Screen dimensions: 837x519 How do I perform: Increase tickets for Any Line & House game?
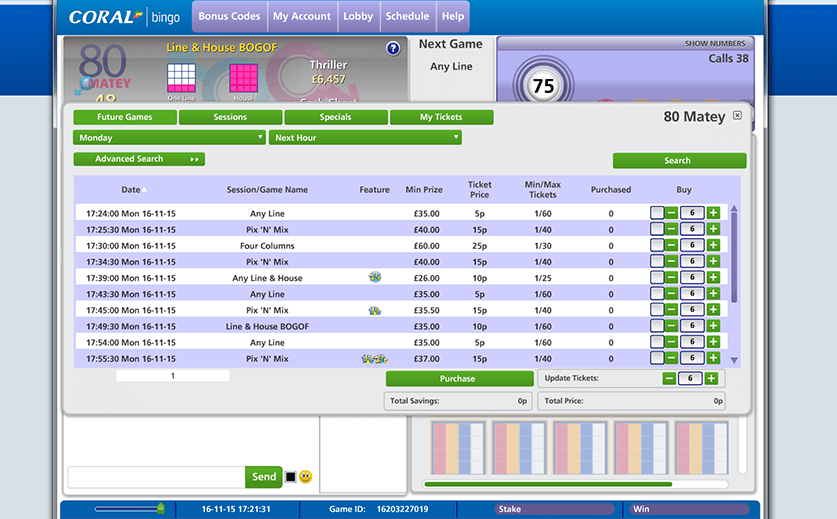pyautogui.click(x=713, y=277)
